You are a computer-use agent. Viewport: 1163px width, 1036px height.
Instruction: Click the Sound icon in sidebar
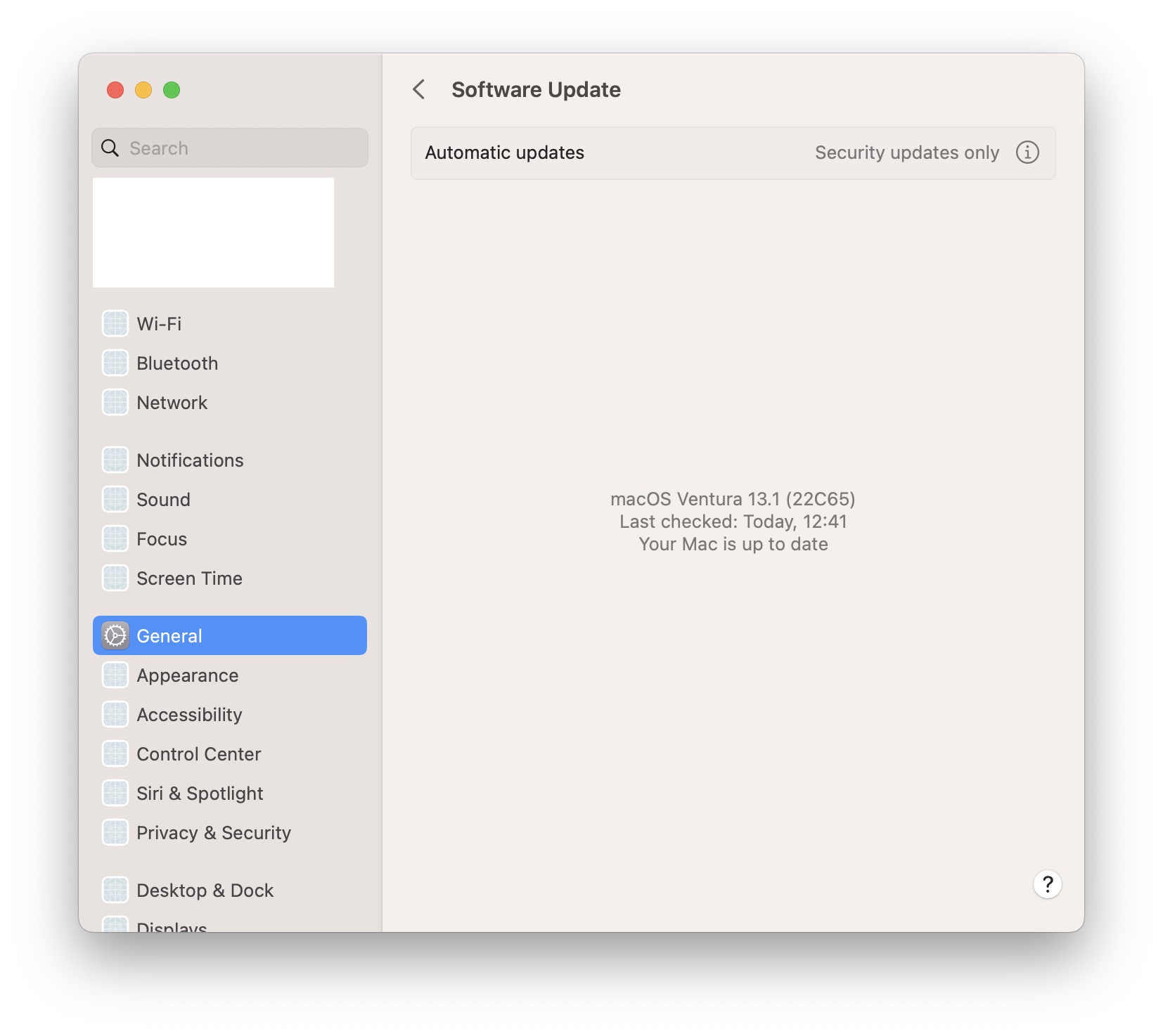coord(115,499)
